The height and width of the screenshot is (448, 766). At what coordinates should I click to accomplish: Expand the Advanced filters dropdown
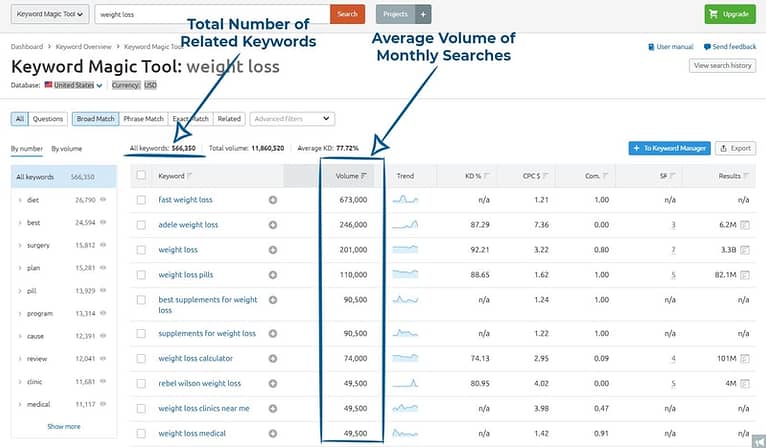tap(292, 119)
